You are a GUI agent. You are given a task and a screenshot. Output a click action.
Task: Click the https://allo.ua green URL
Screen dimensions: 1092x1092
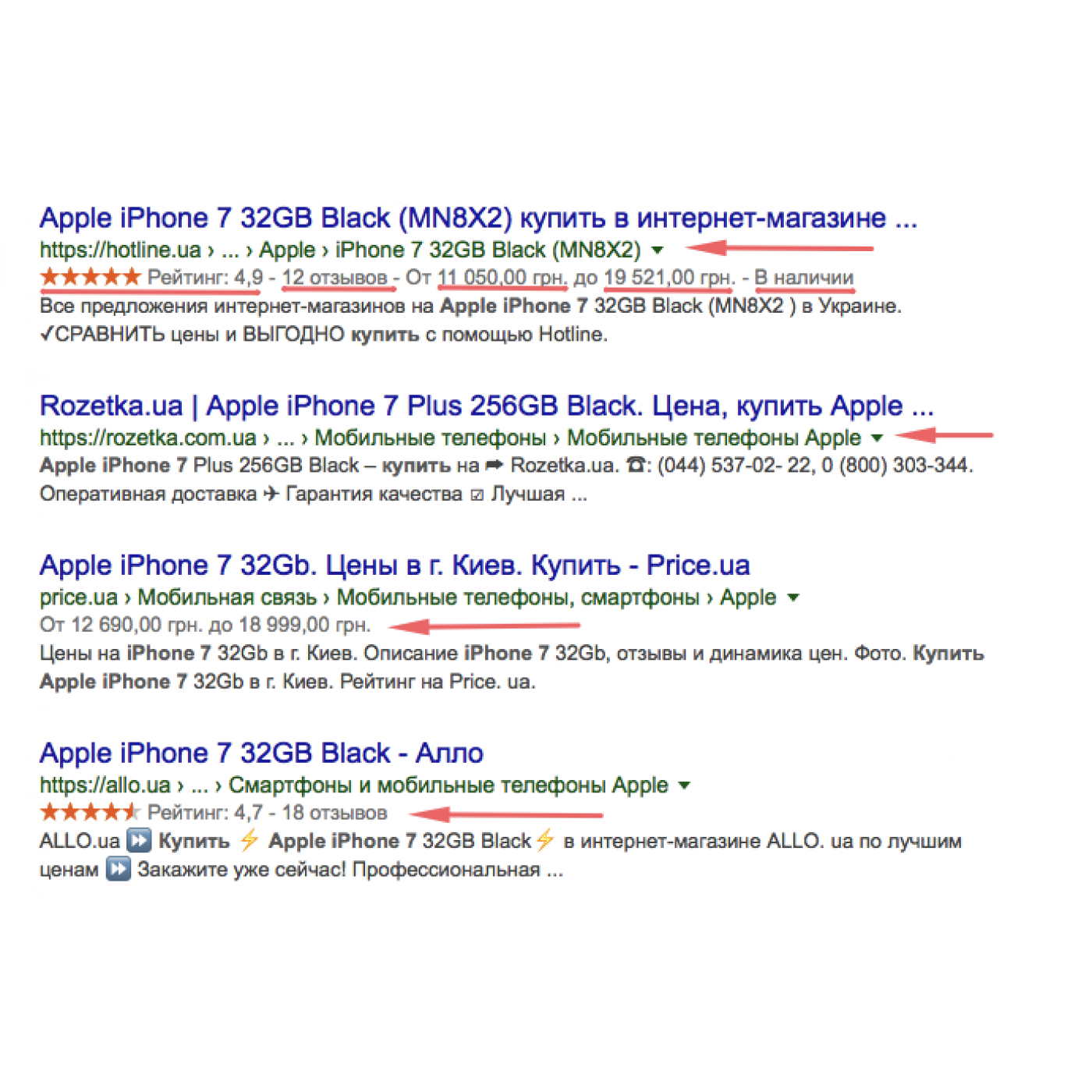point(105,785)
